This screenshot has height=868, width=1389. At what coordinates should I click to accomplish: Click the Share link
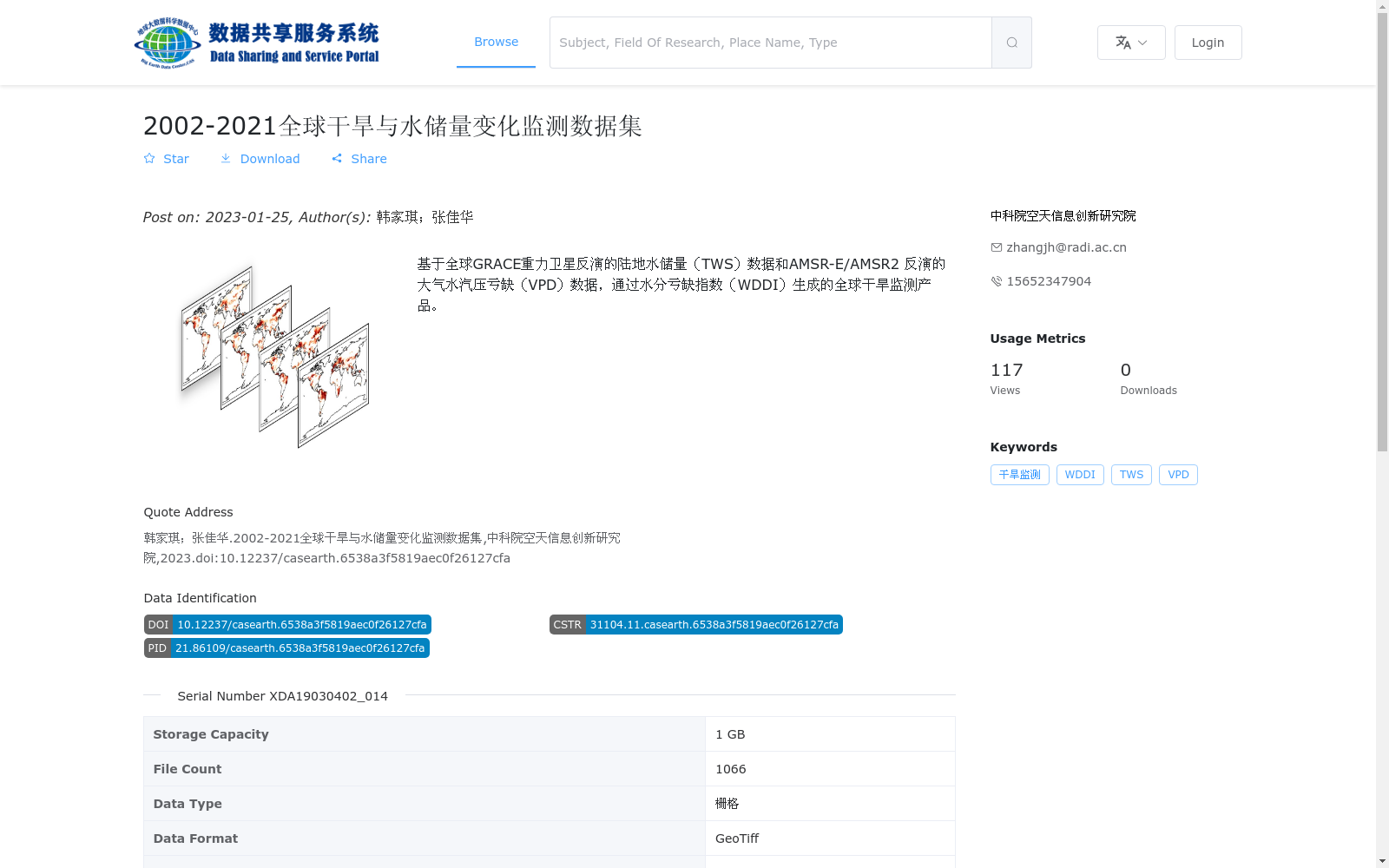pos(369,159)
